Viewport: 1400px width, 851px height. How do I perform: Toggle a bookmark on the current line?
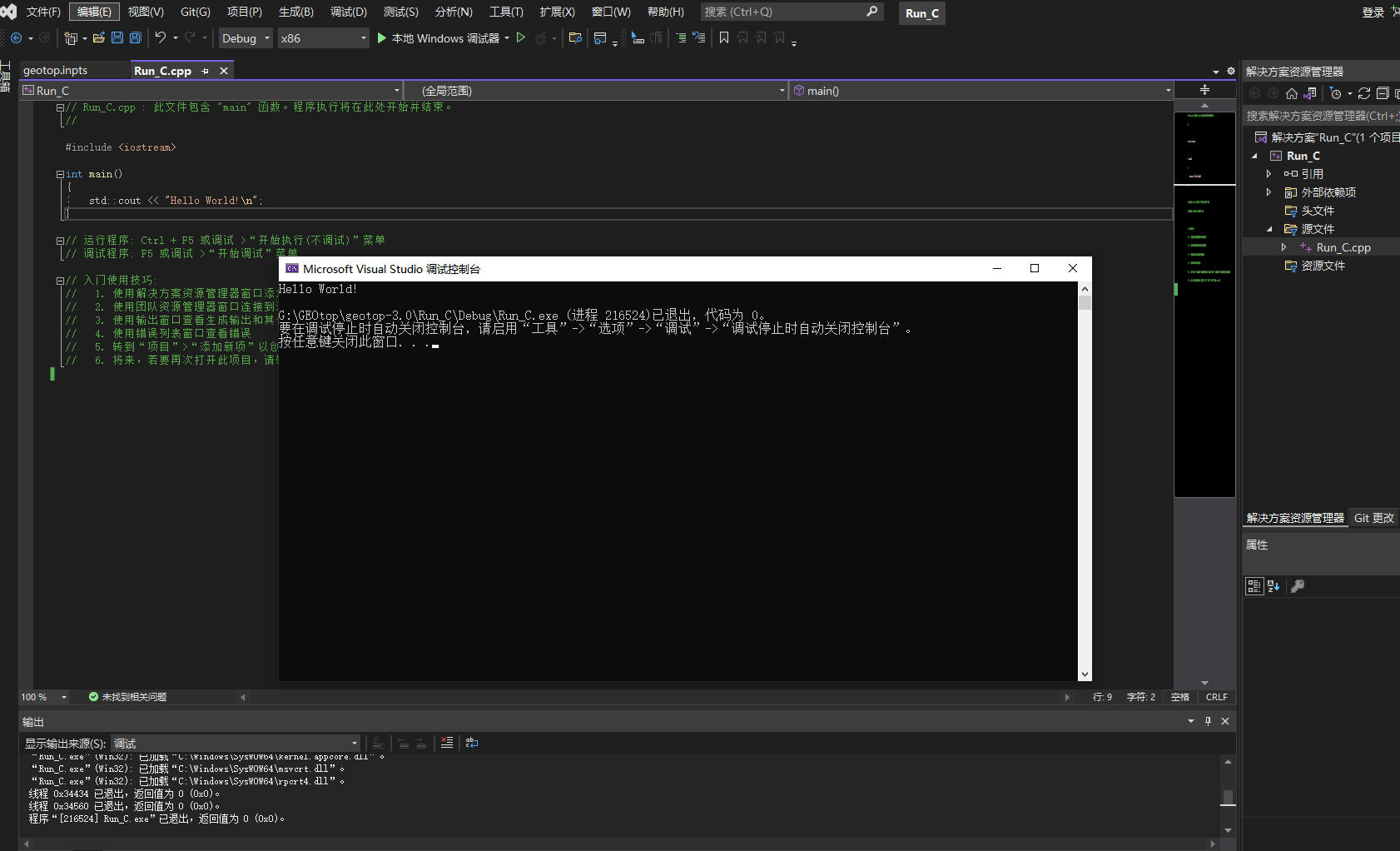click(x=724, y=37)
